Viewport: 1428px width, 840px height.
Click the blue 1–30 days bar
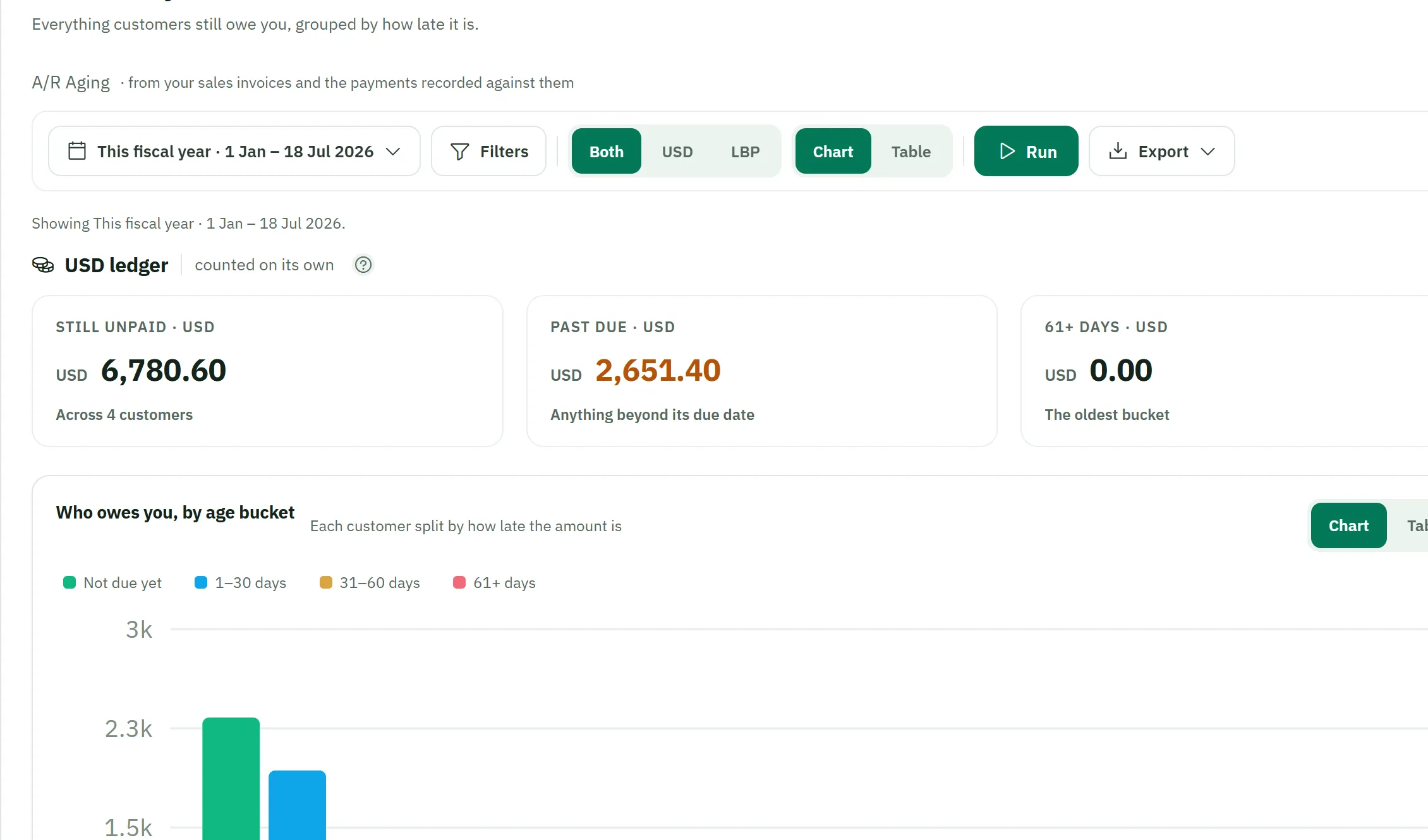tap(297, 805)
